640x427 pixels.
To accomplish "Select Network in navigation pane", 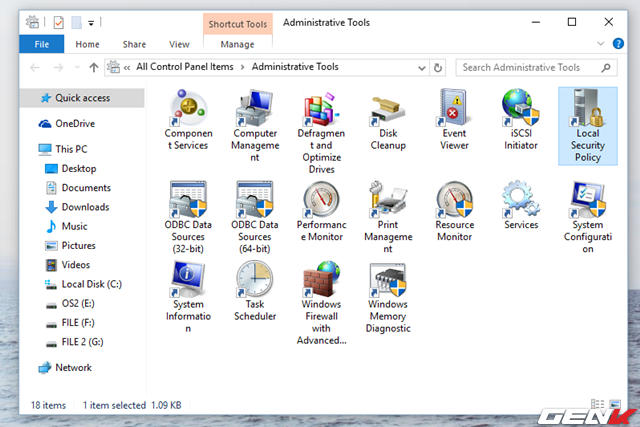I will (73, 367).
